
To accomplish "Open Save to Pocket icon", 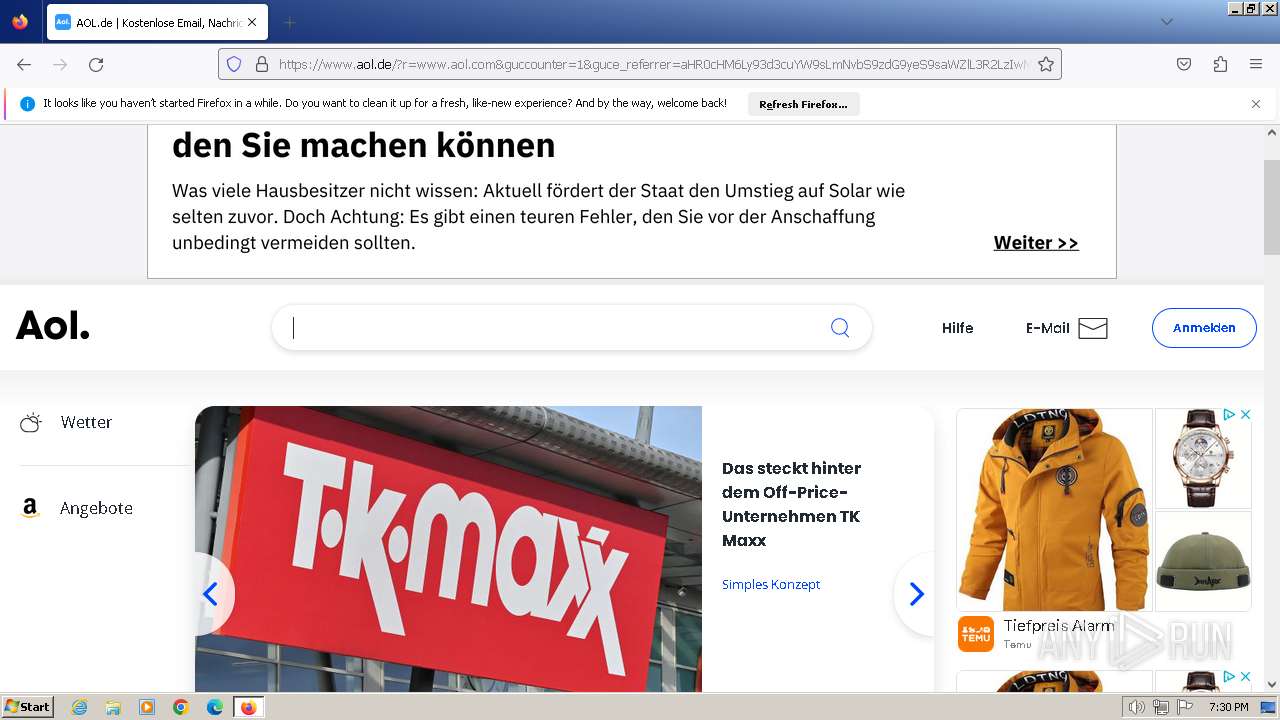I will point(1184,64).
